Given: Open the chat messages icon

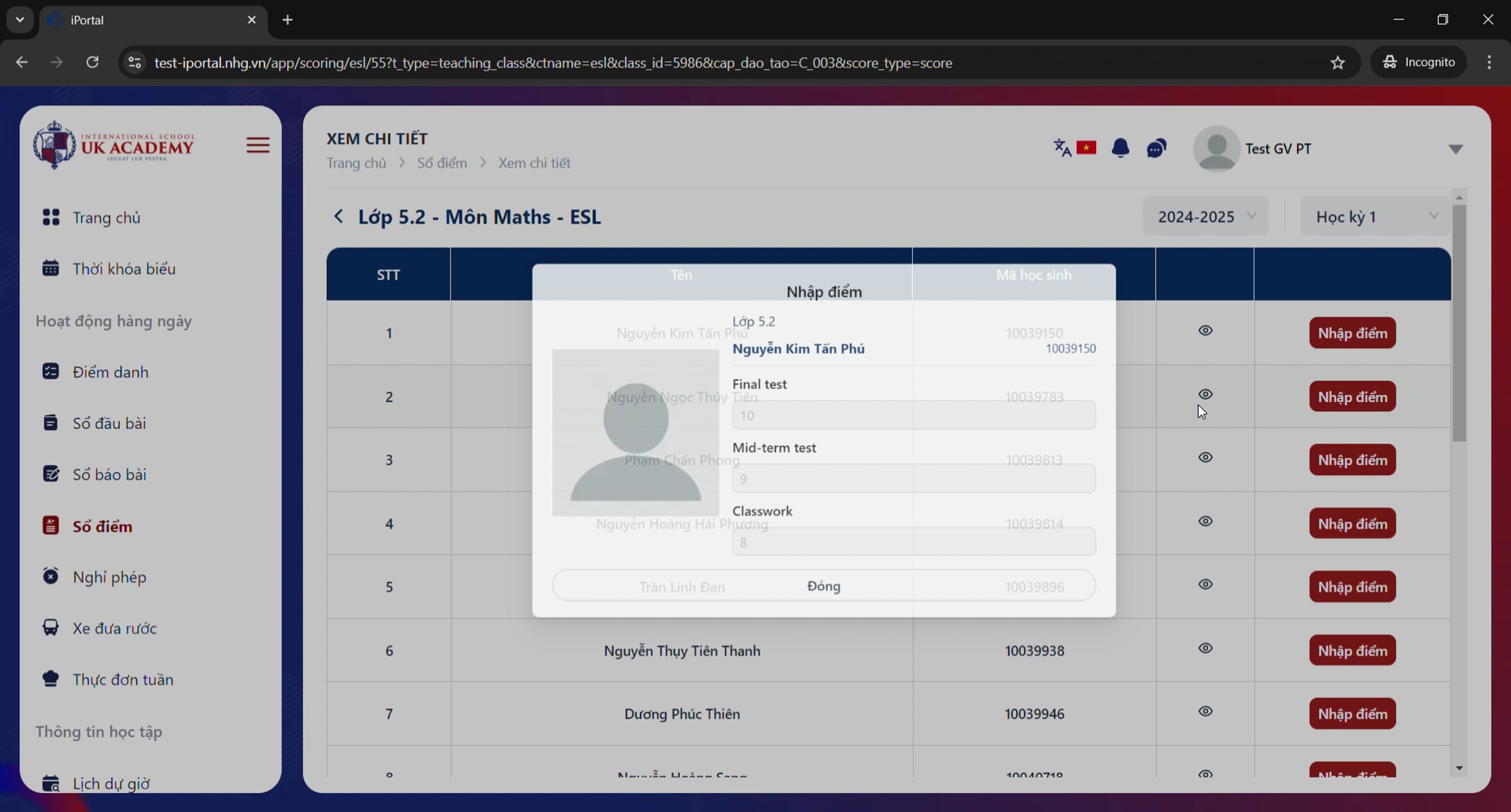Looking at the screenshot, I should tap(1157, 148).
